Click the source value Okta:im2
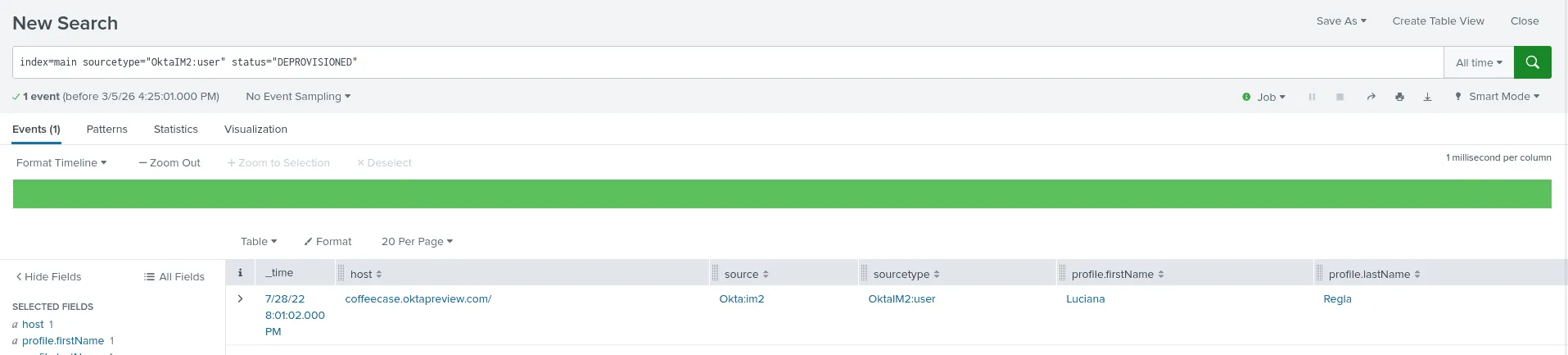The image size is (1568, 355). coord(742,299)
